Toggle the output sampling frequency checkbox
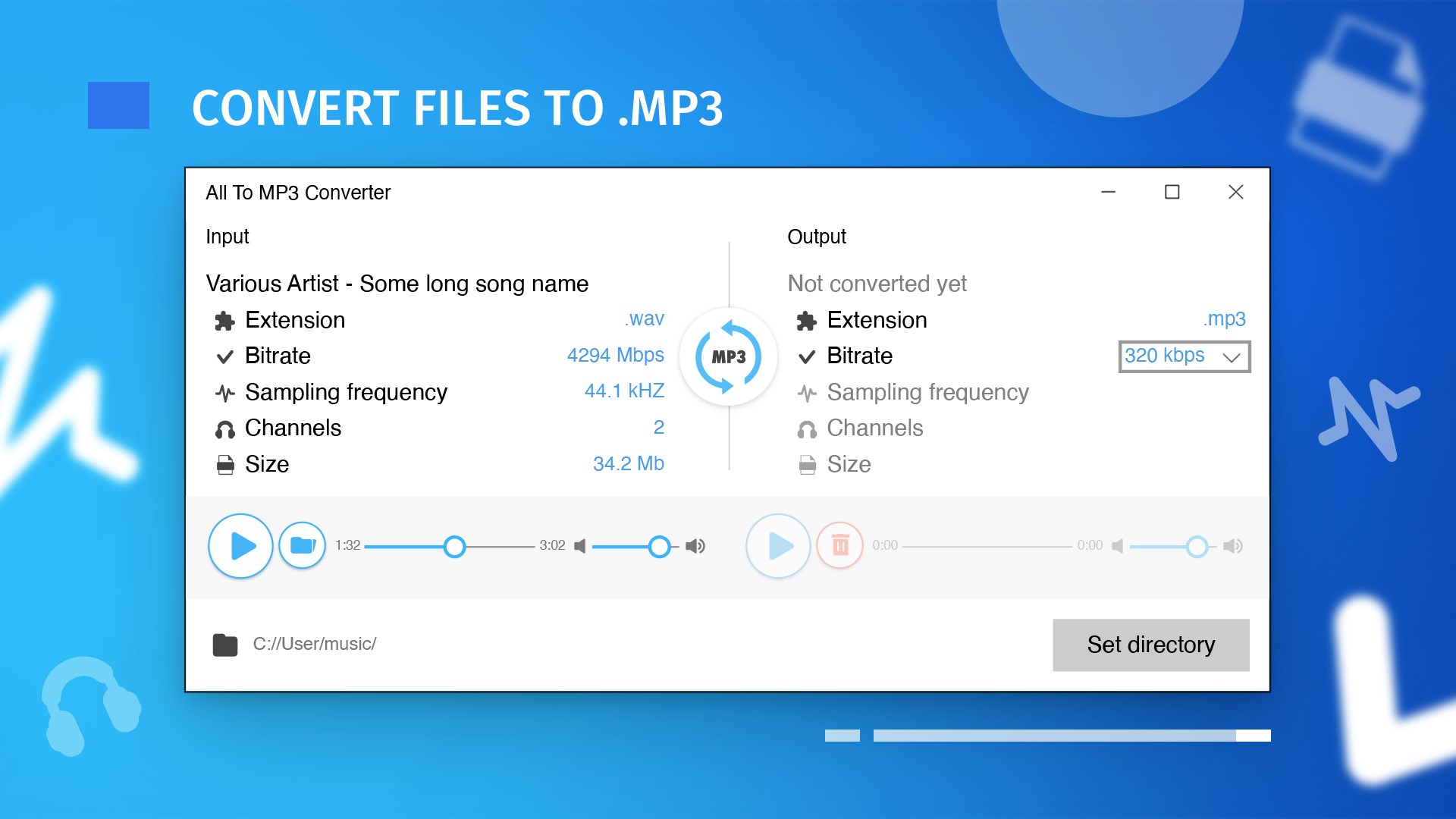The width and height of the screenshot is (1456, 819). [x=806, y=391]
